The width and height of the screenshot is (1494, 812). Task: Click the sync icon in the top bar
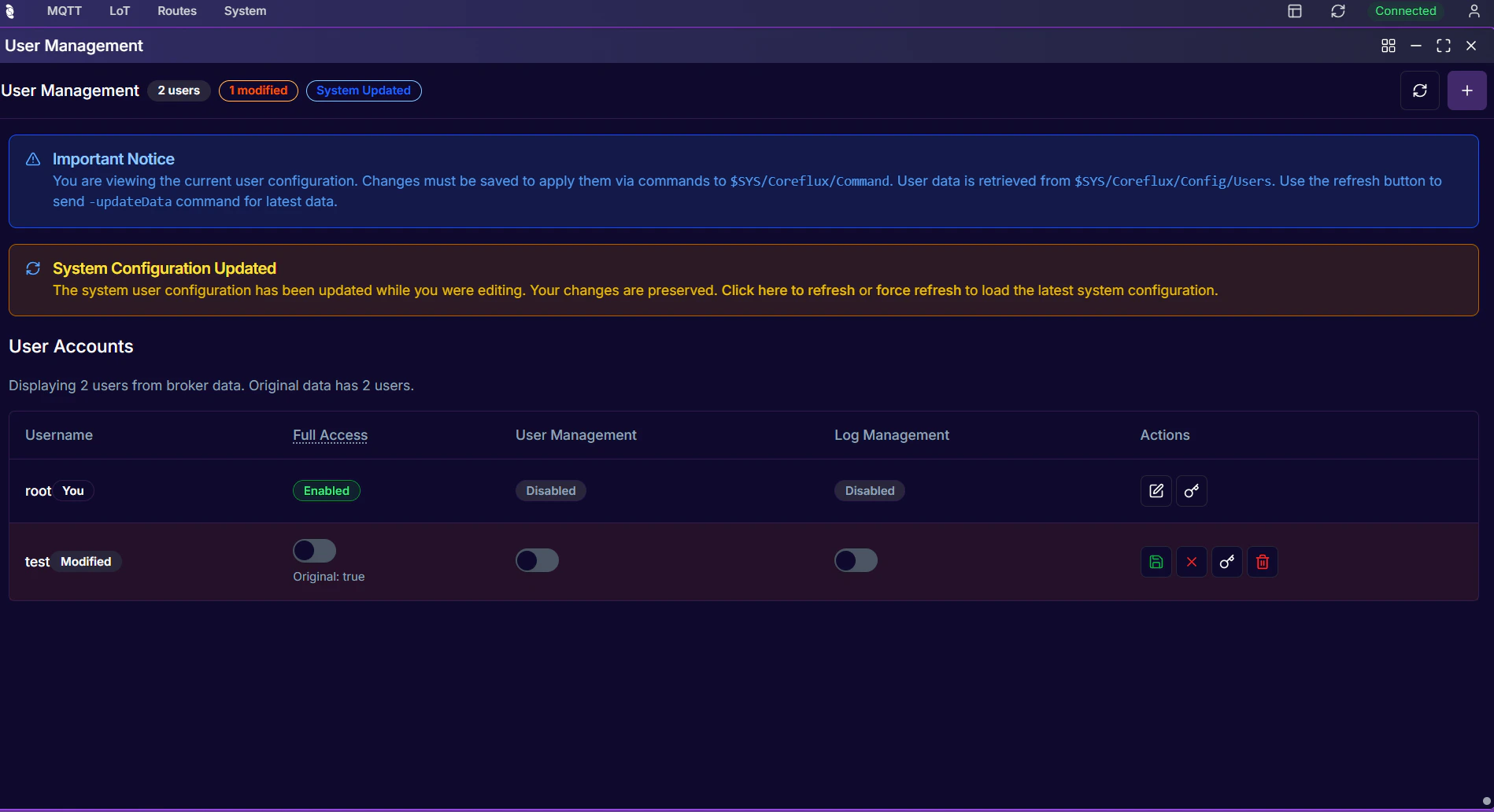pos(1337,11)
